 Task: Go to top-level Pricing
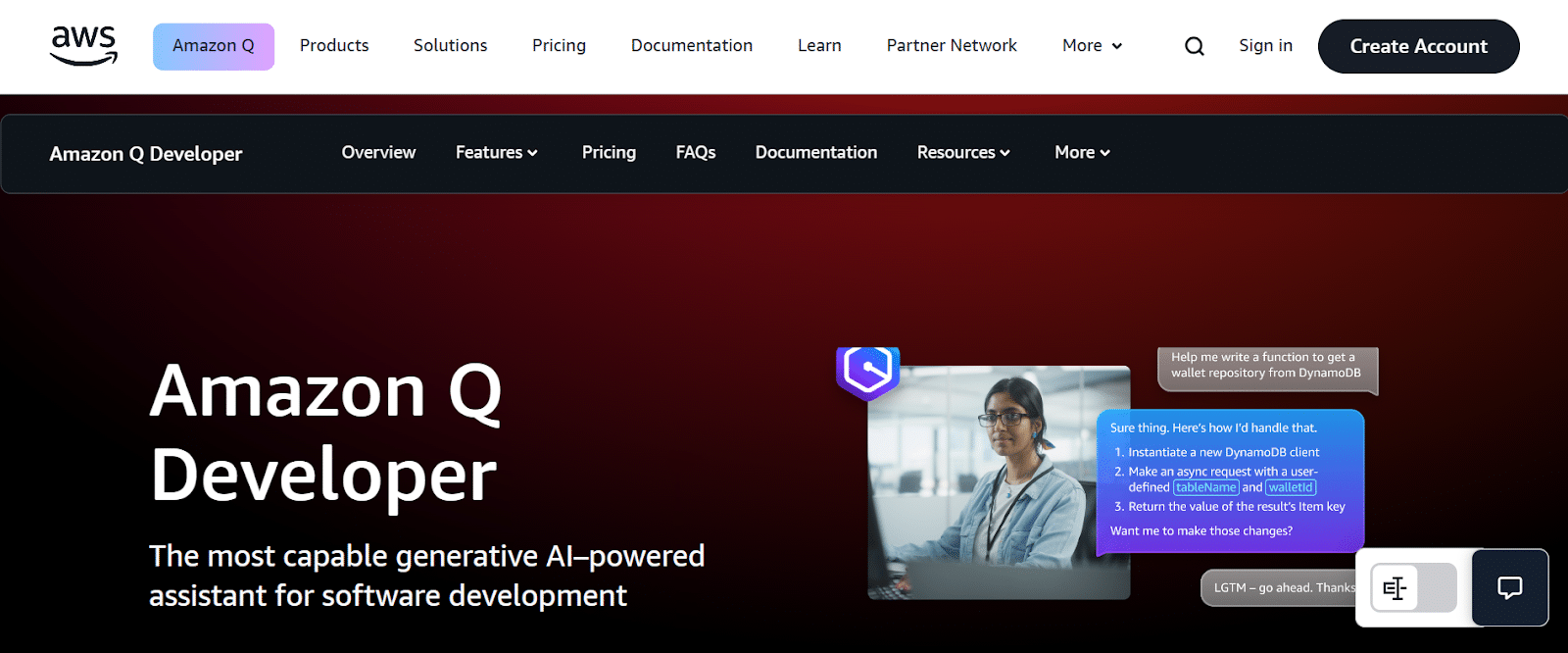[559, 46]
